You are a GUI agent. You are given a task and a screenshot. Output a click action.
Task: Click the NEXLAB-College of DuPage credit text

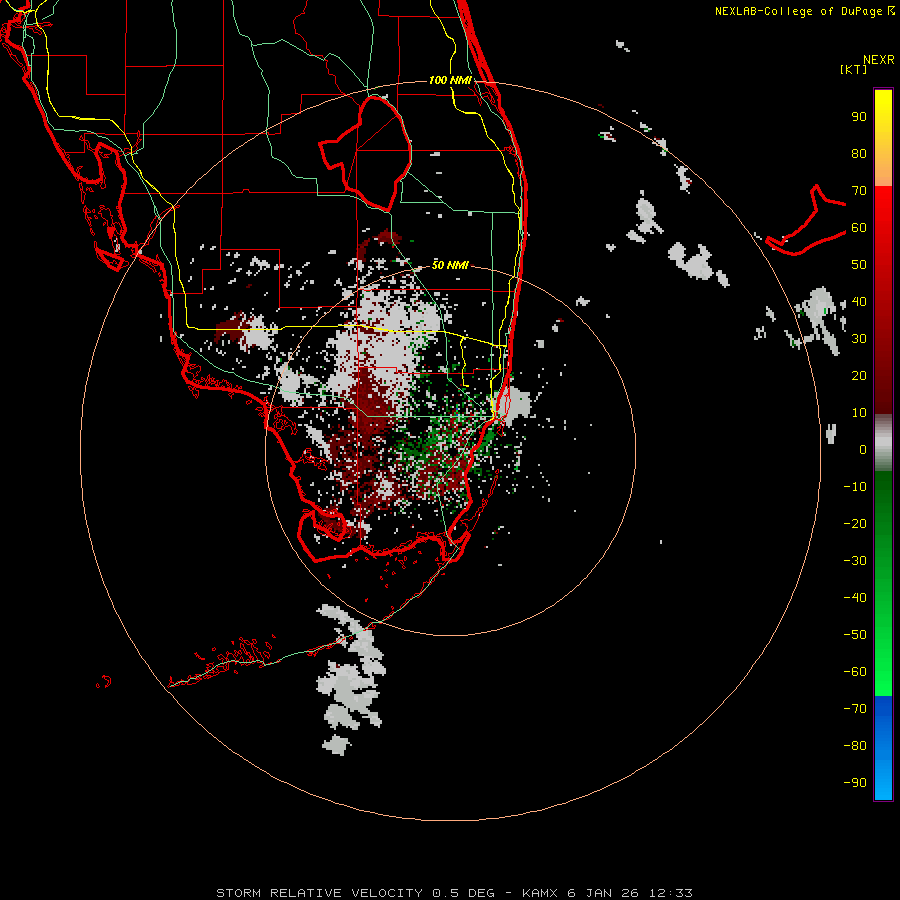click(798, 11)
